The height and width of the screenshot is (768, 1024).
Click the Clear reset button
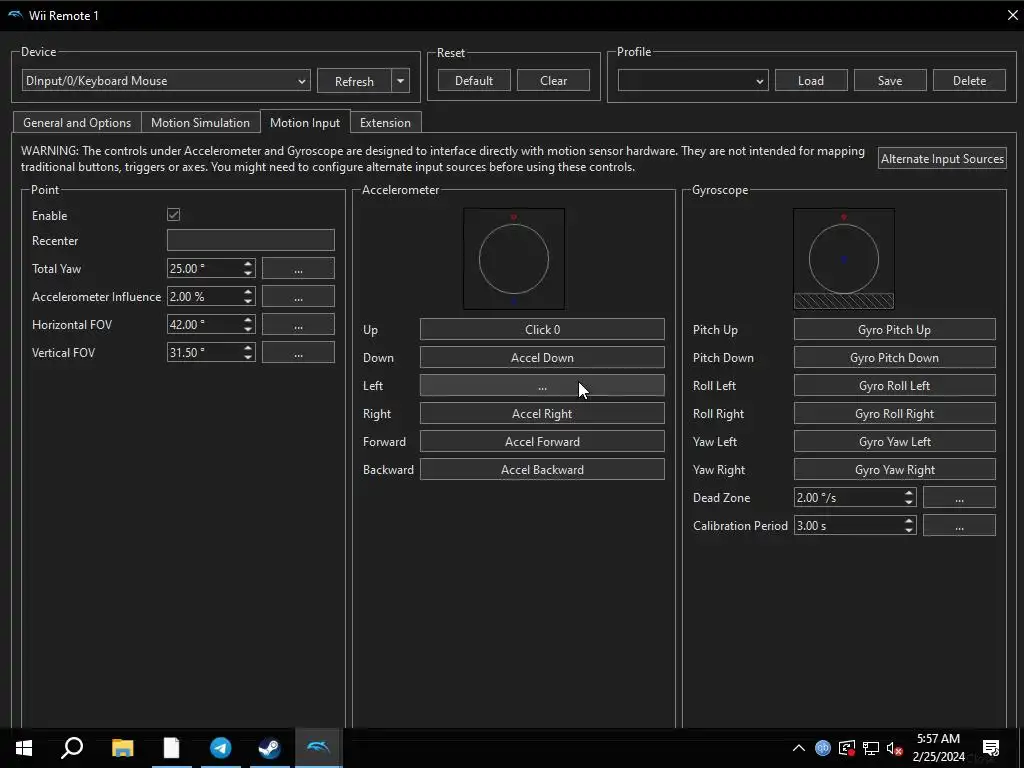pos(553,81)
